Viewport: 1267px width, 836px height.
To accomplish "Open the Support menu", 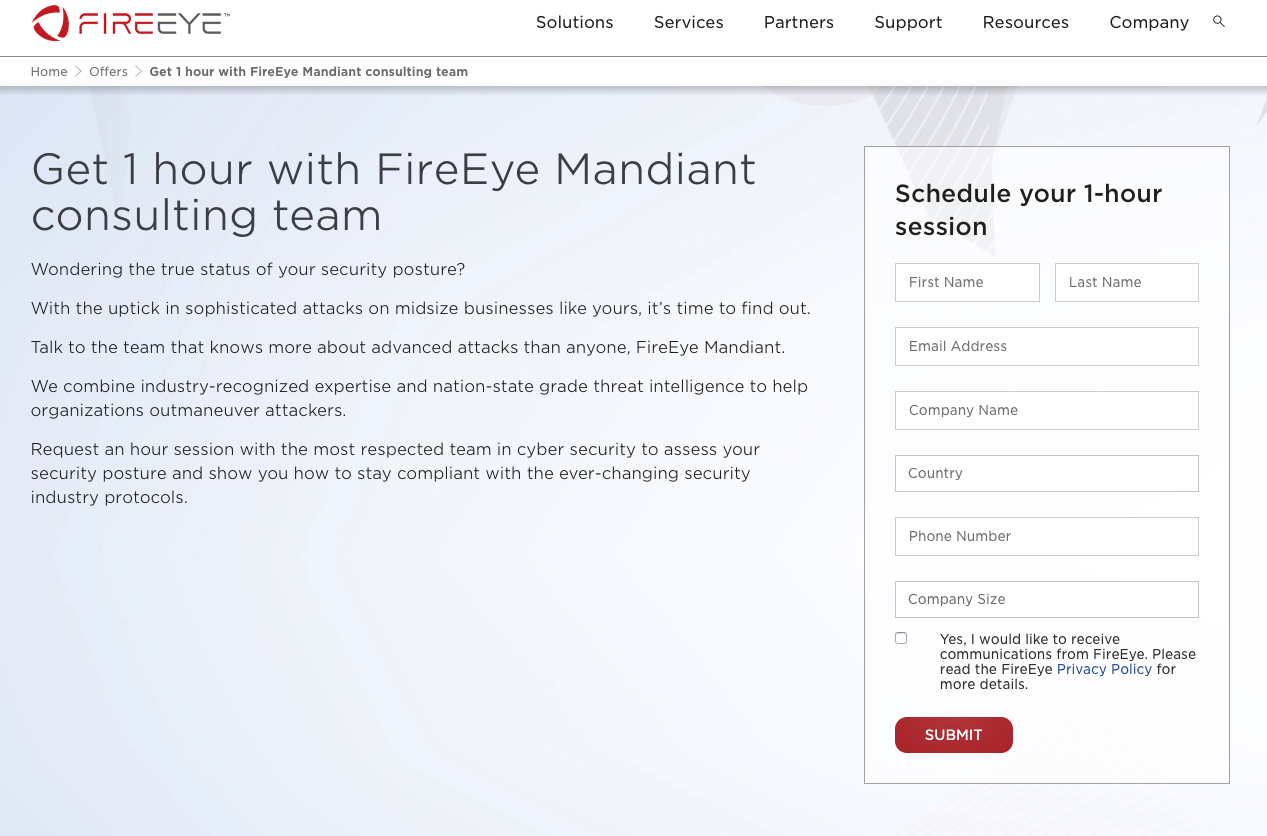I will pos(908,22).
